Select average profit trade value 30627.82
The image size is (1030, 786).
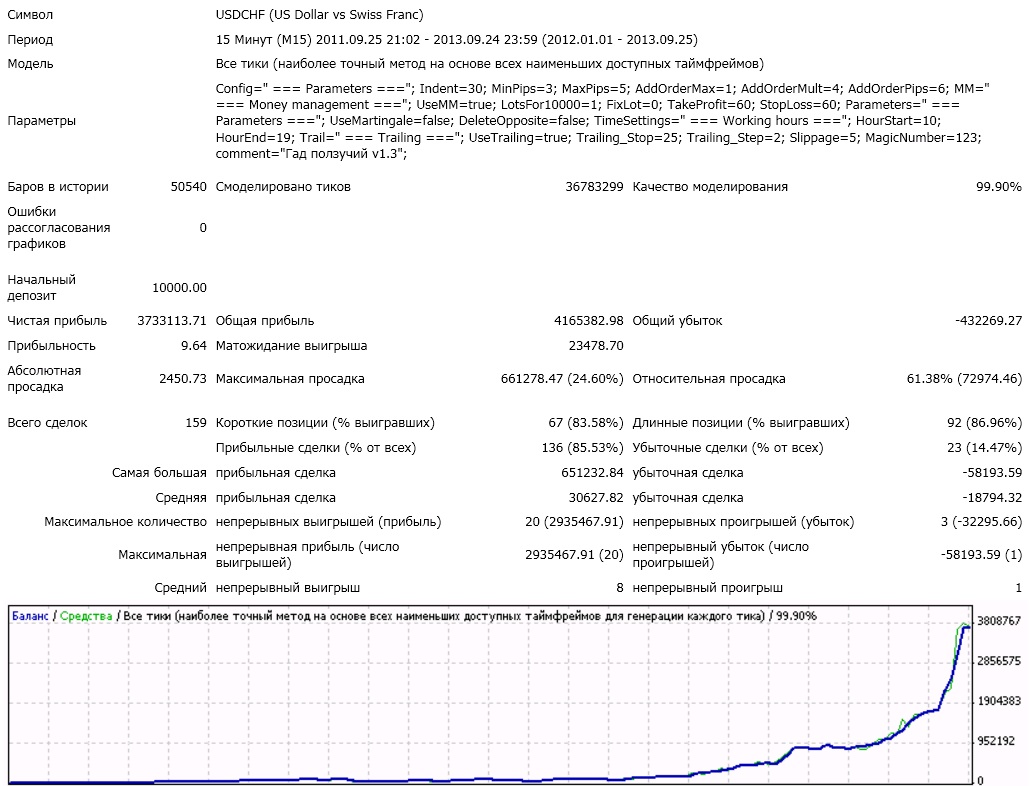tap(596, 498)
